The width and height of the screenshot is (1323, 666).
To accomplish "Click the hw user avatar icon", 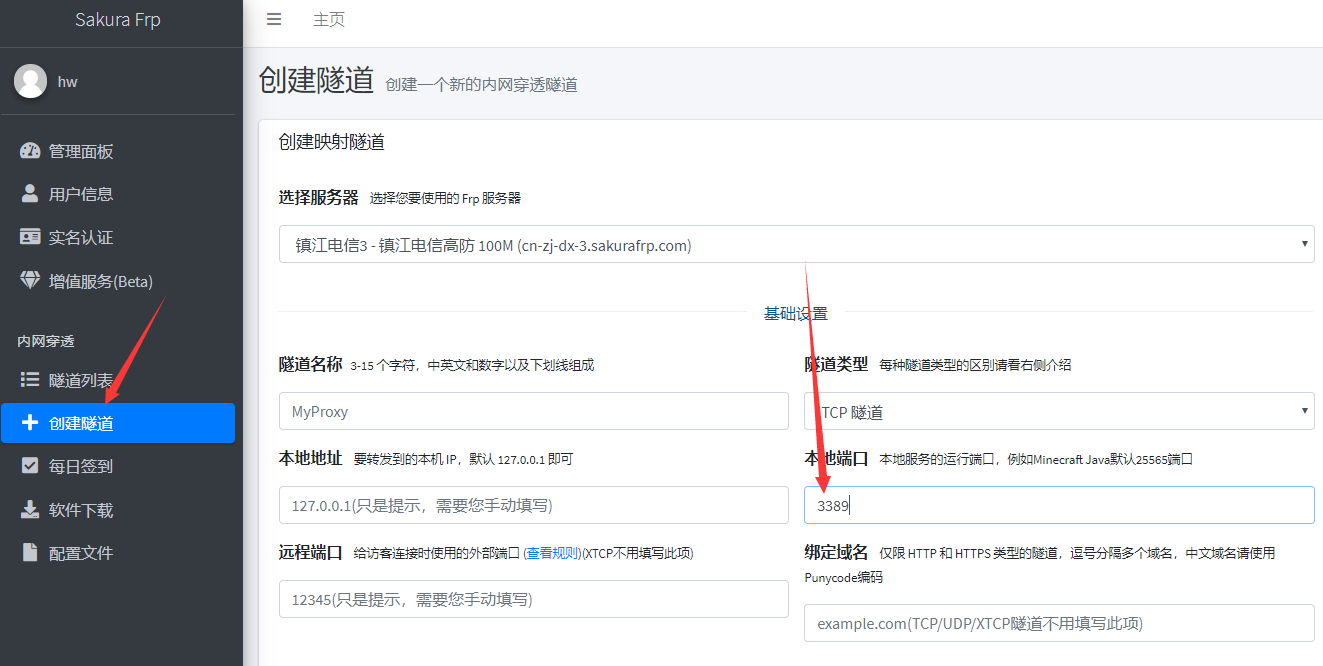I will coord(31,81).
